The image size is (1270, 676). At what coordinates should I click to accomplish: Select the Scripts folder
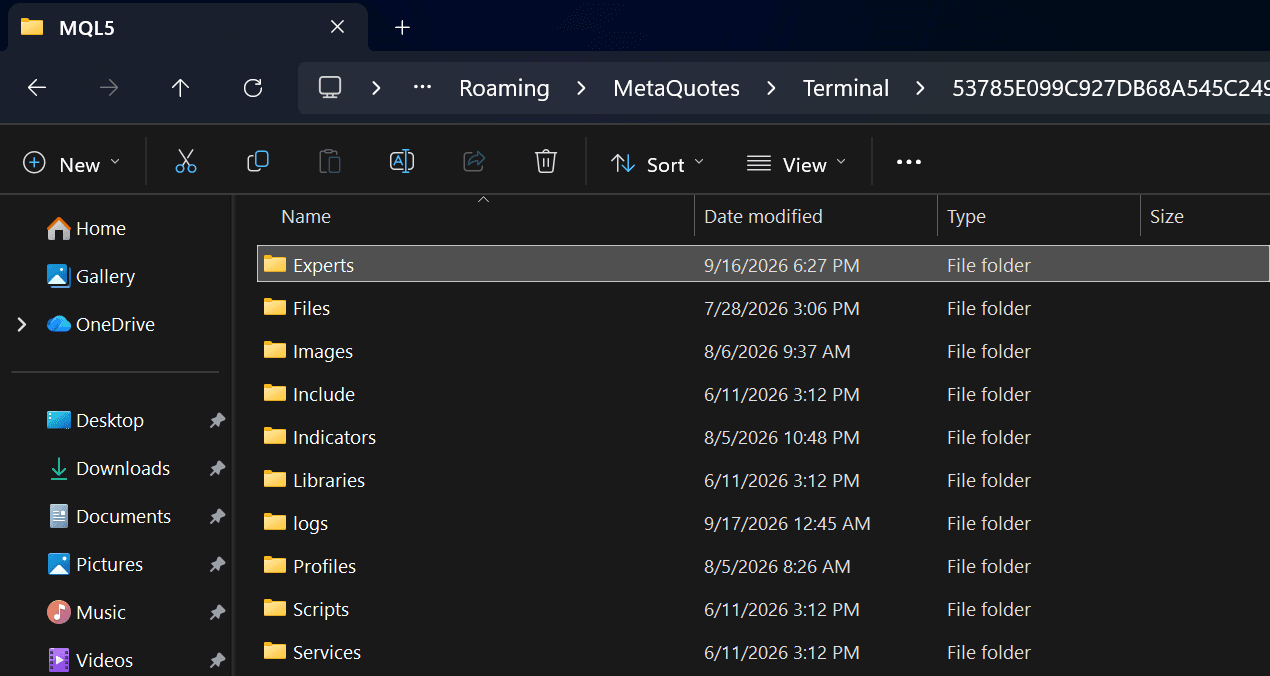pyautogui.click(x=763, y=609)
